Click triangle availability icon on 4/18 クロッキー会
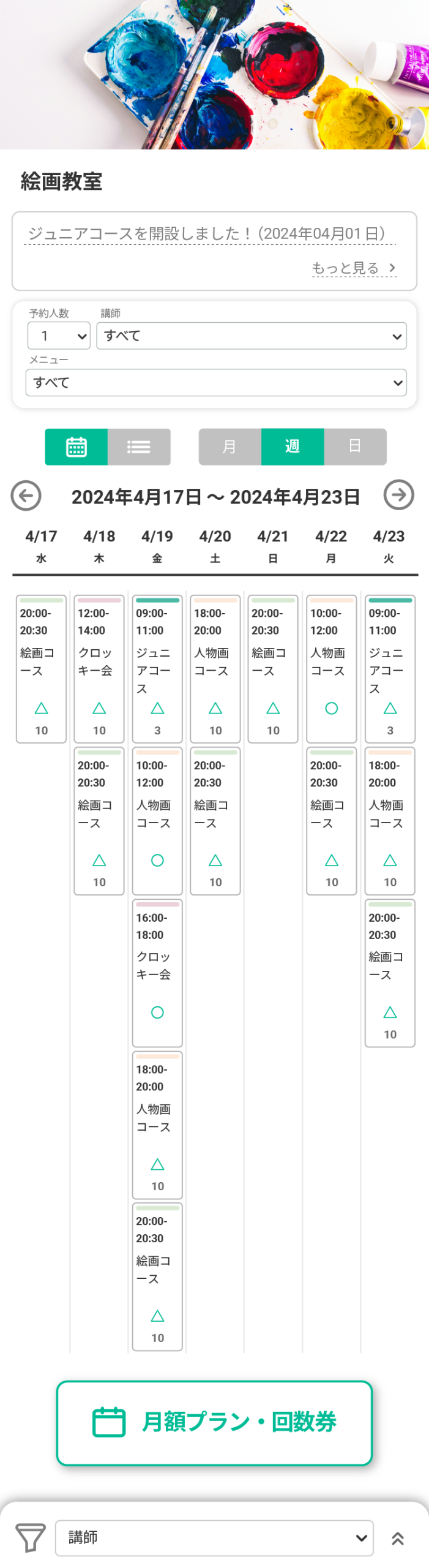Image resolution: width=429 pixels, height=1568 pixels. (99, 708)
